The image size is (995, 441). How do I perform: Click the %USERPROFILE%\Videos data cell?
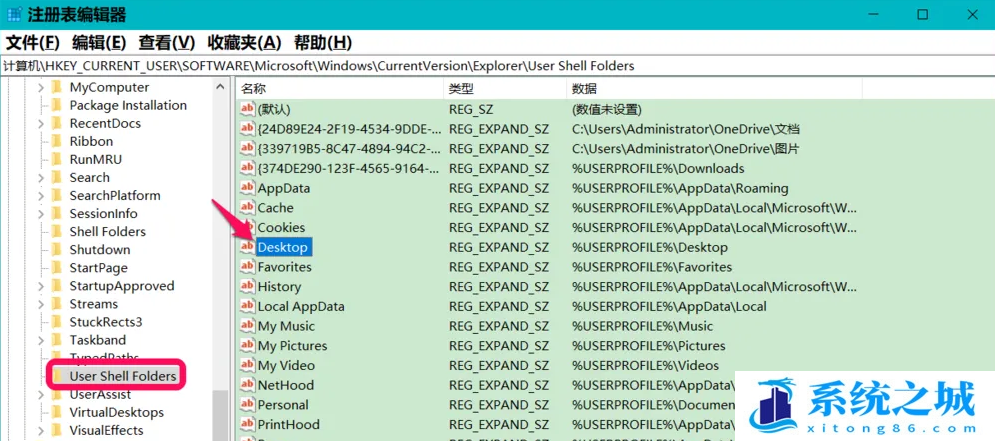645,365
